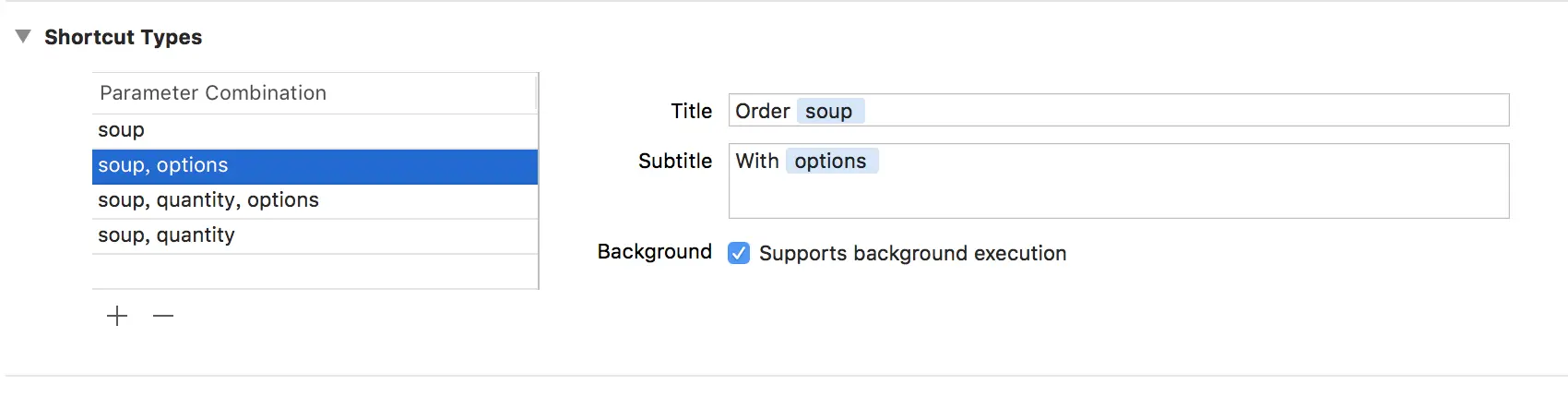Click the remove combination minus button
The image size is (1568, 397).
[x=163, y=317]
